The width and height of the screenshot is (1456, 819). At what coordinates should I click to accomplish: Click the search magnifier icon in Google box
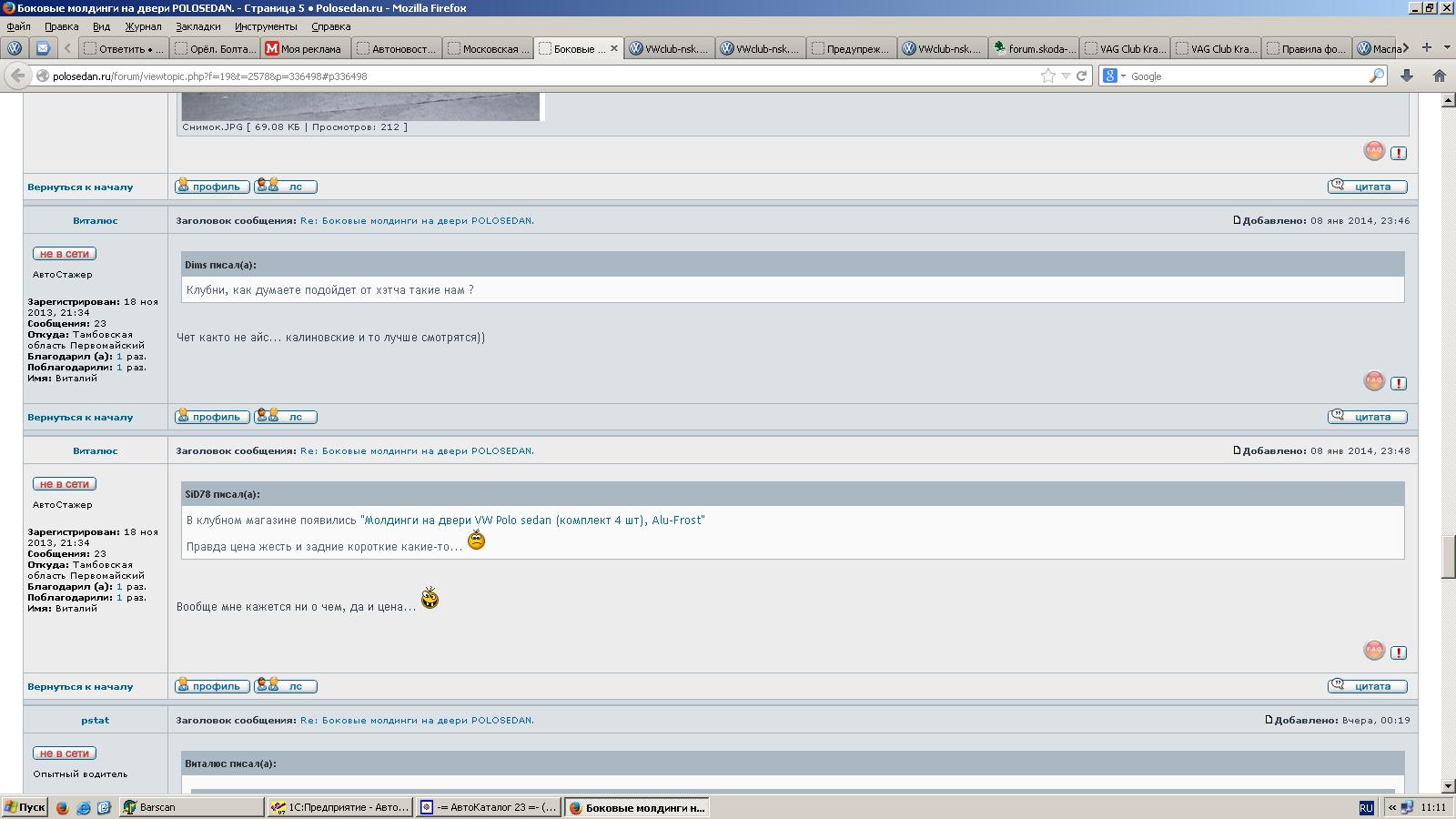[1376, 76]
